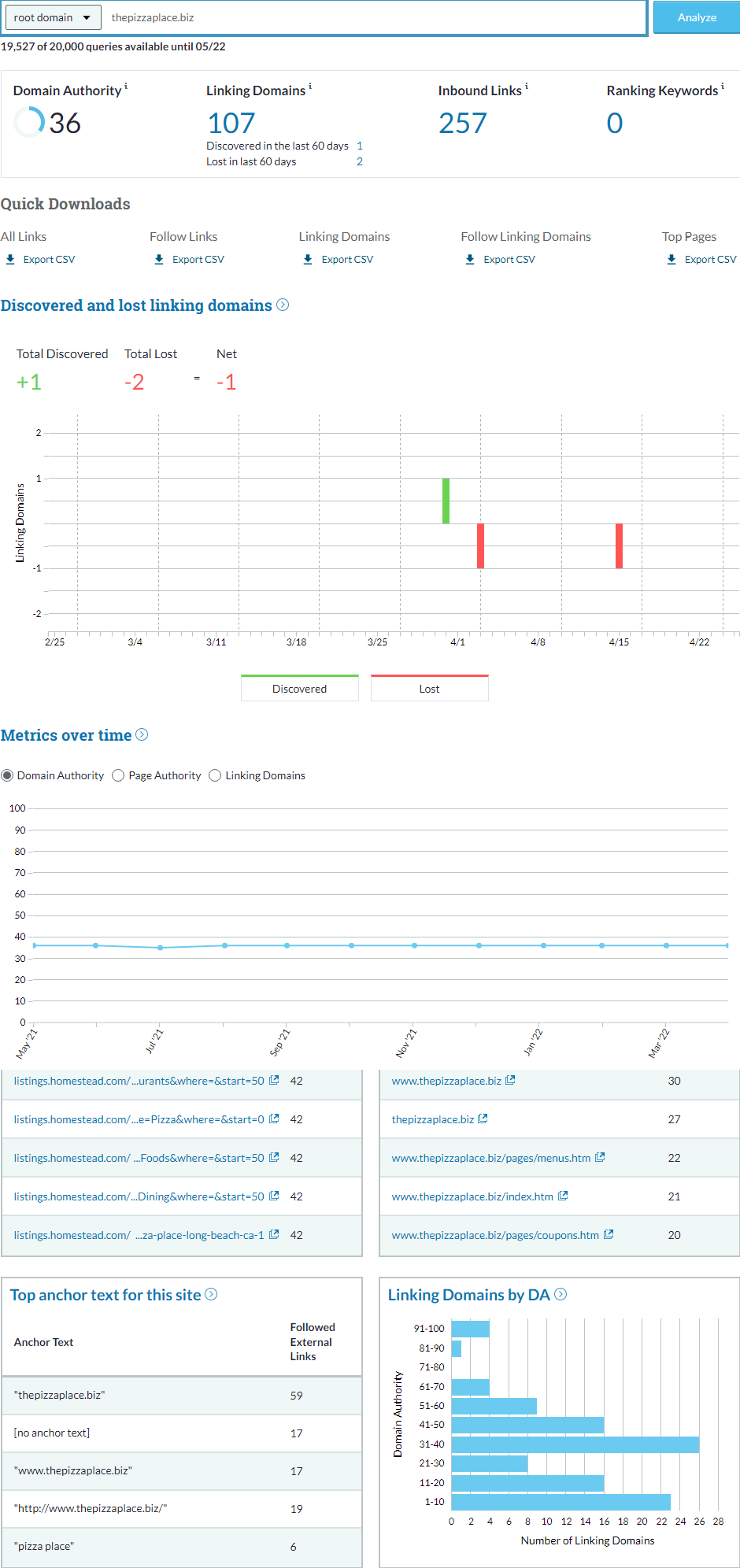This screenshot has width=740, height=1568.
Task: Open external link icon beside www.thepizzaplace.biz/index.htm
Action: point(563,1196)
